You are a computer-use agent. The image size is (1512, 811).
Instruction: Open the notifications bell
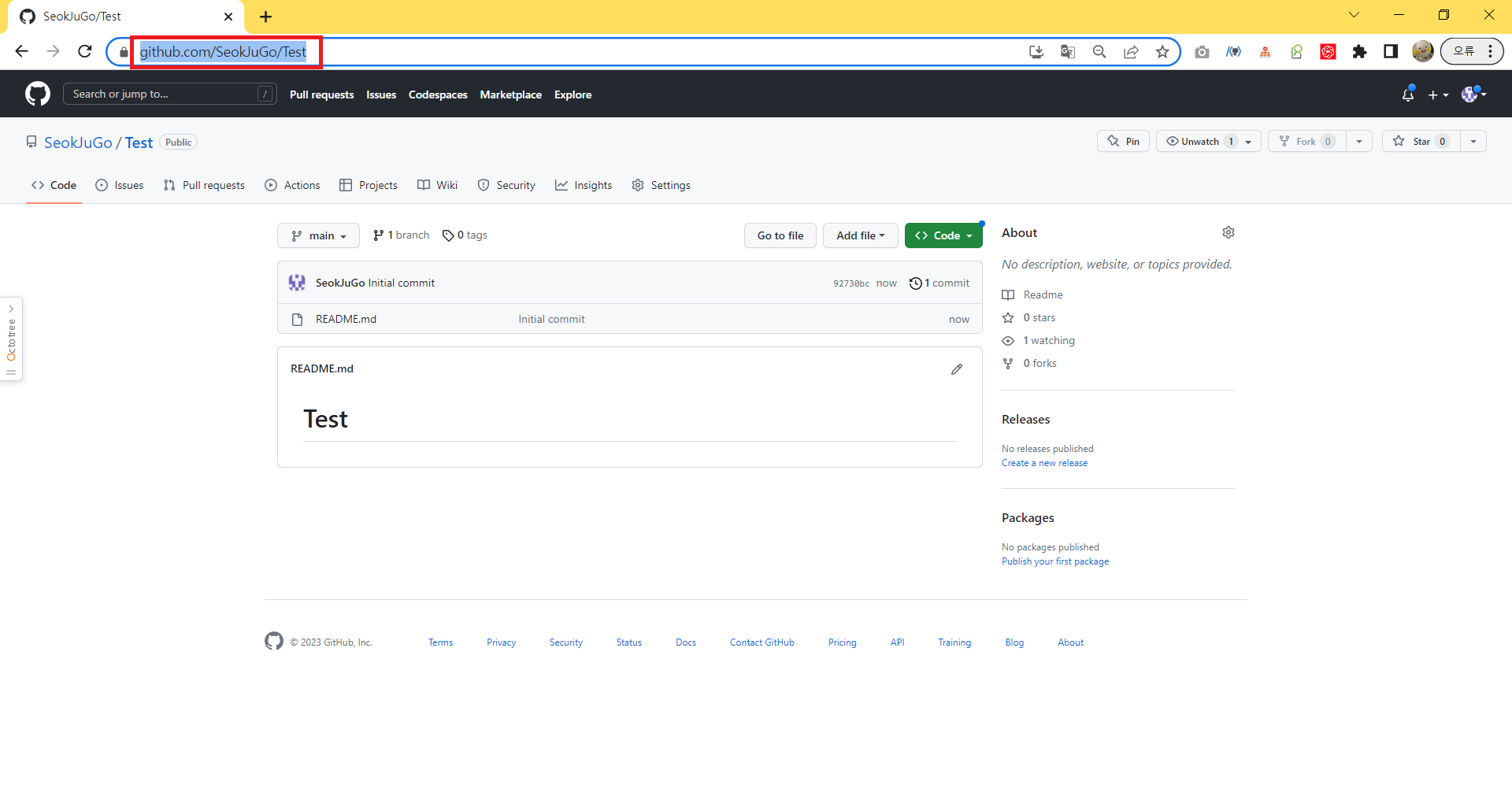pos(1408,94)
